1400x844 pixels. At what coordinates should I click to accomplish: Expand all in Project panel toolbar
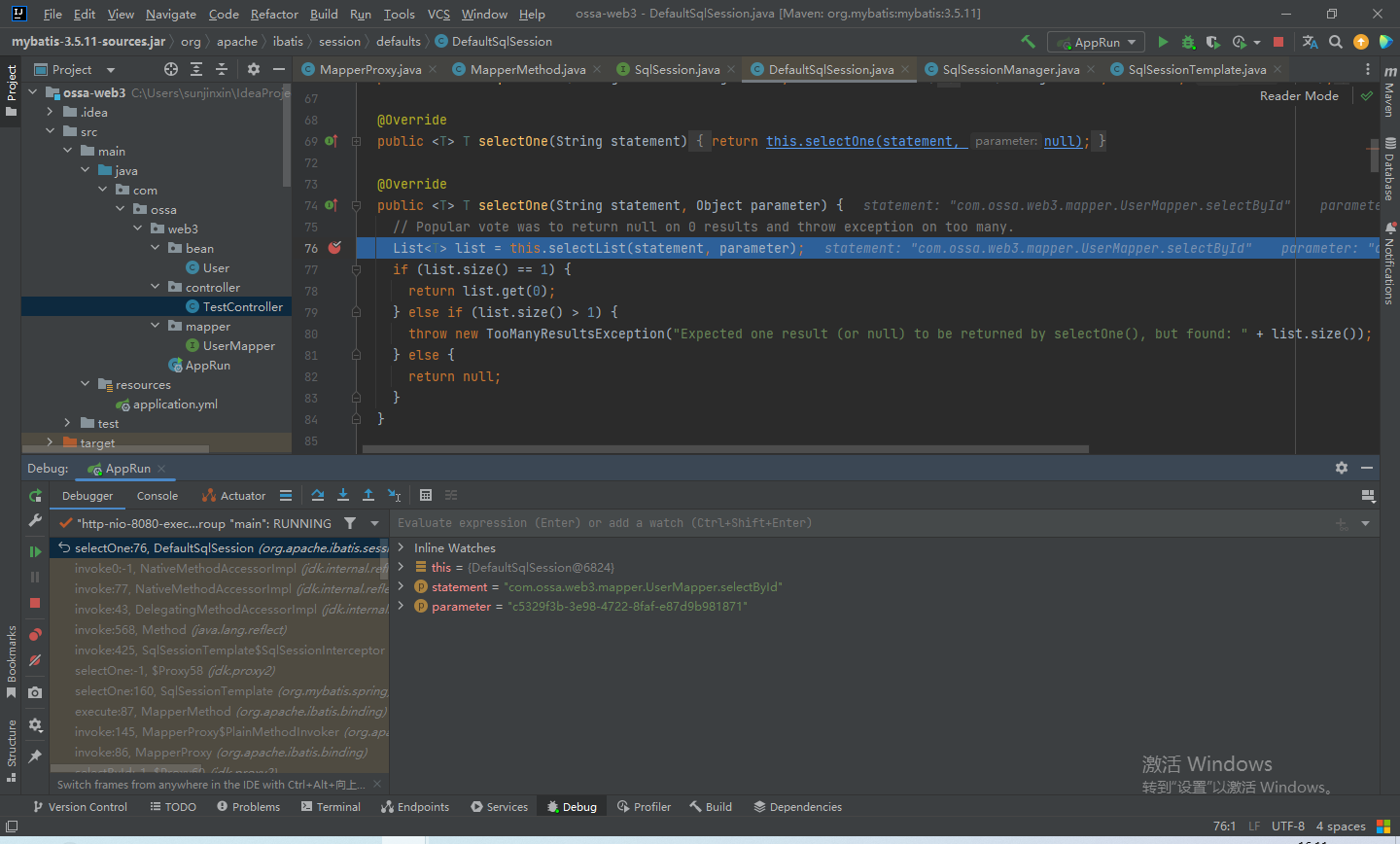[196, 69]
